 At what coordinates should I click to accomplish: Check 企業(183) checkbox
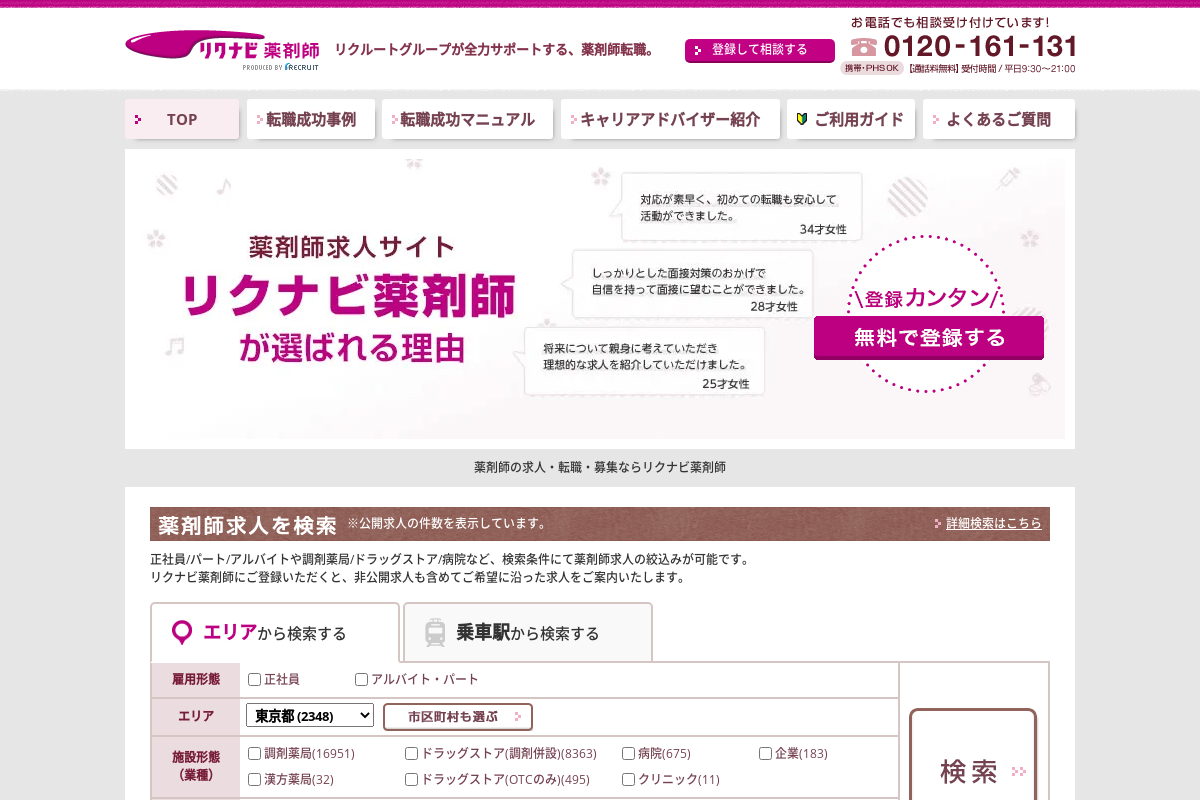765,753
